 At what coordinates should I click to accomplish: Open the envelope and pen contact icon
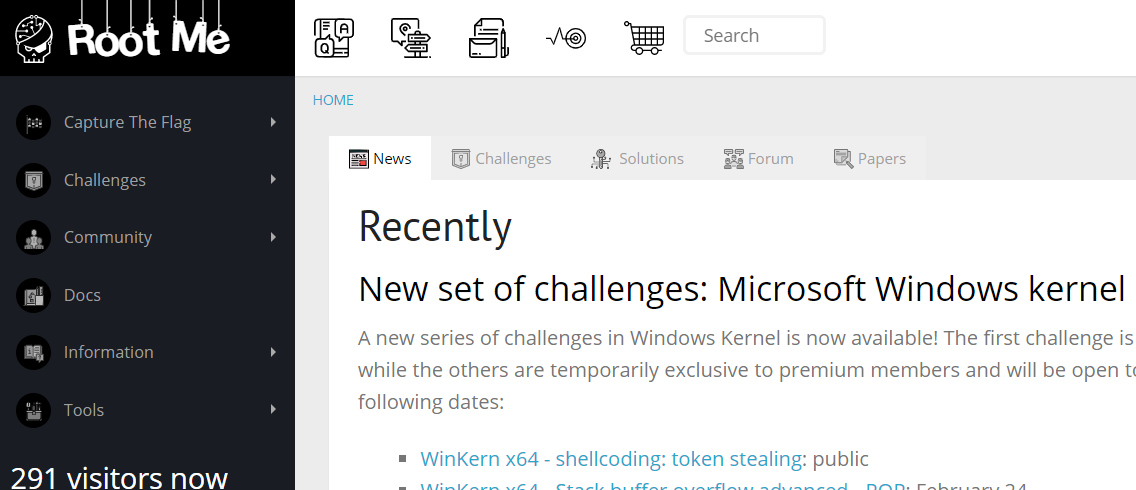[489, 38]
